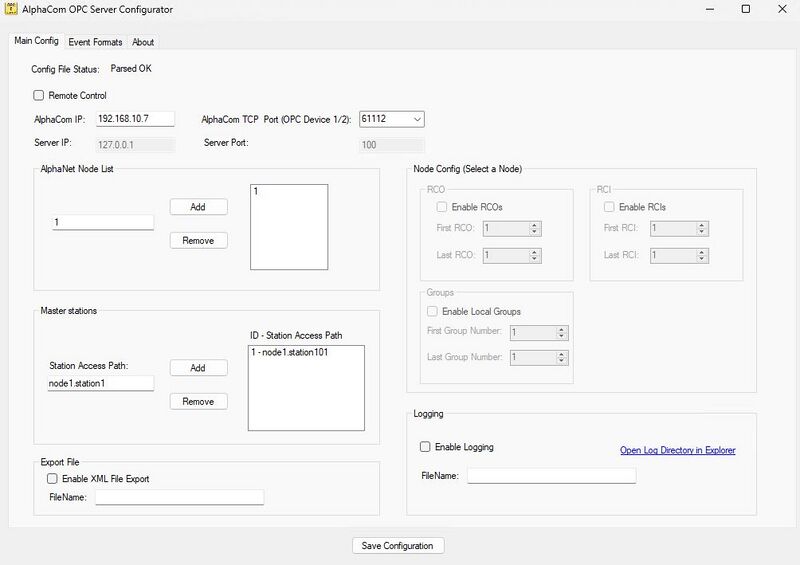Enable the Remote Control checkbox

39,96
